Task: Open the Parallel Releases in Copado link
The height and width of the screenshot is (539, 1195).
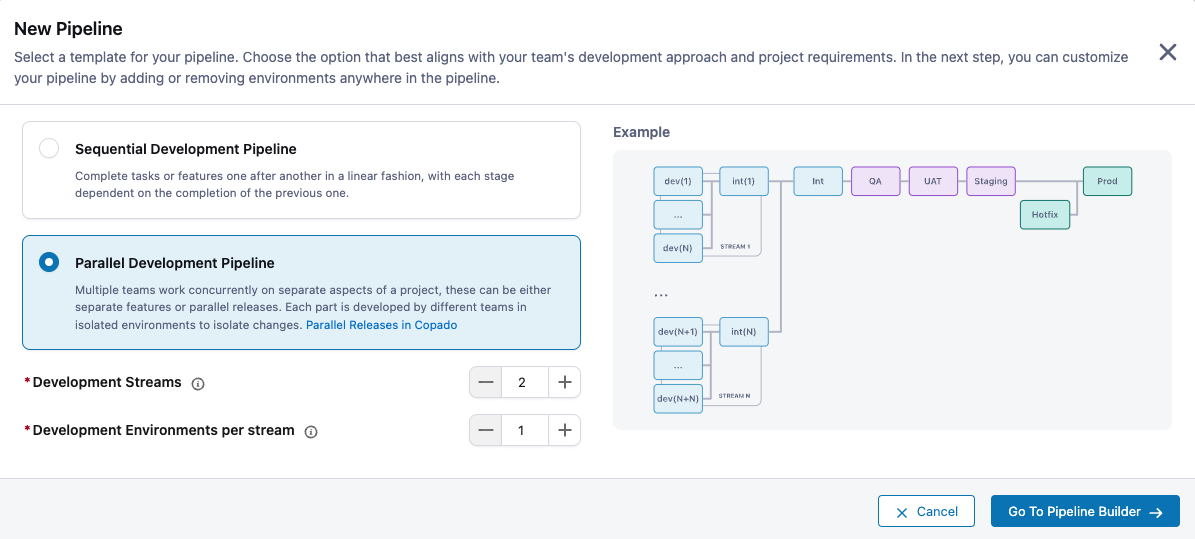Action: (x=381, y=325)
